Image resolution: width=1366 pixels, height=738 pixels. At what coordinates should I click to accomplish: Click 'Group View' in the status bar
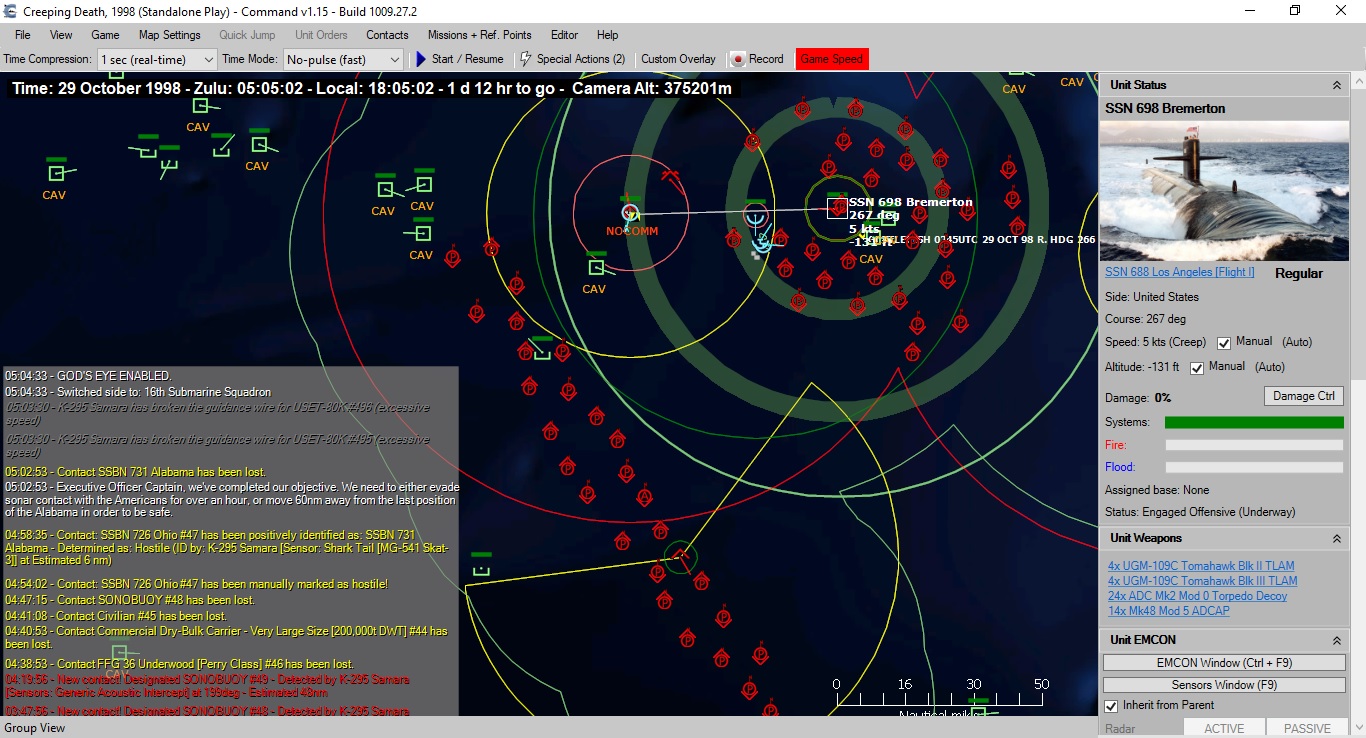[35, 728]
